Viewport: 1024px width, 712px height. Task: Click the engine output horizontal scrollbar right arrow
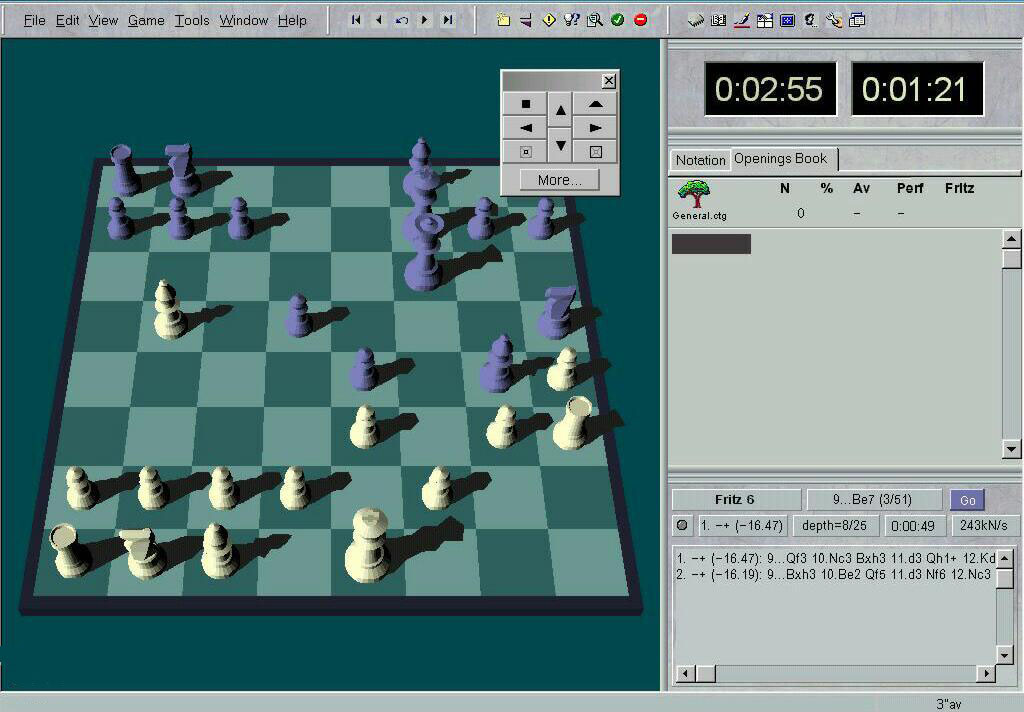(x=985, y=674)
